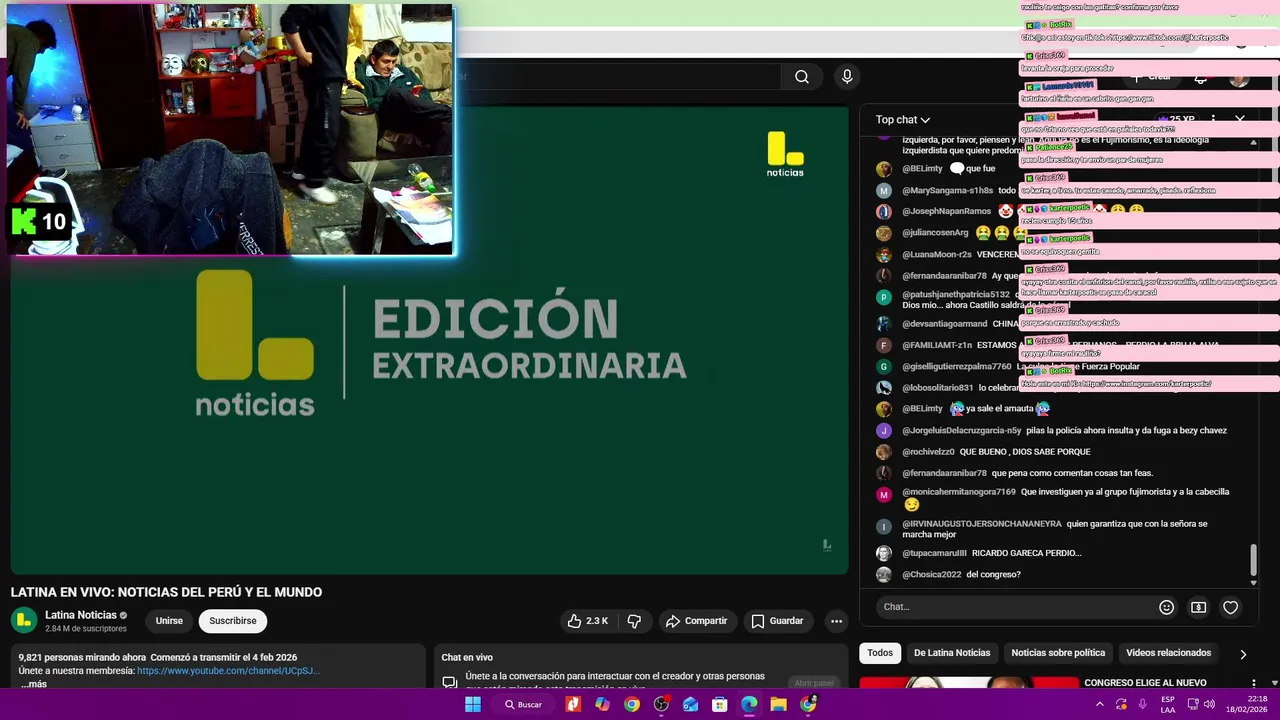Open CONGRESO ELIGE AL NUEVO video thumbnail
The image size is (1280, 720).
(969, 684)
